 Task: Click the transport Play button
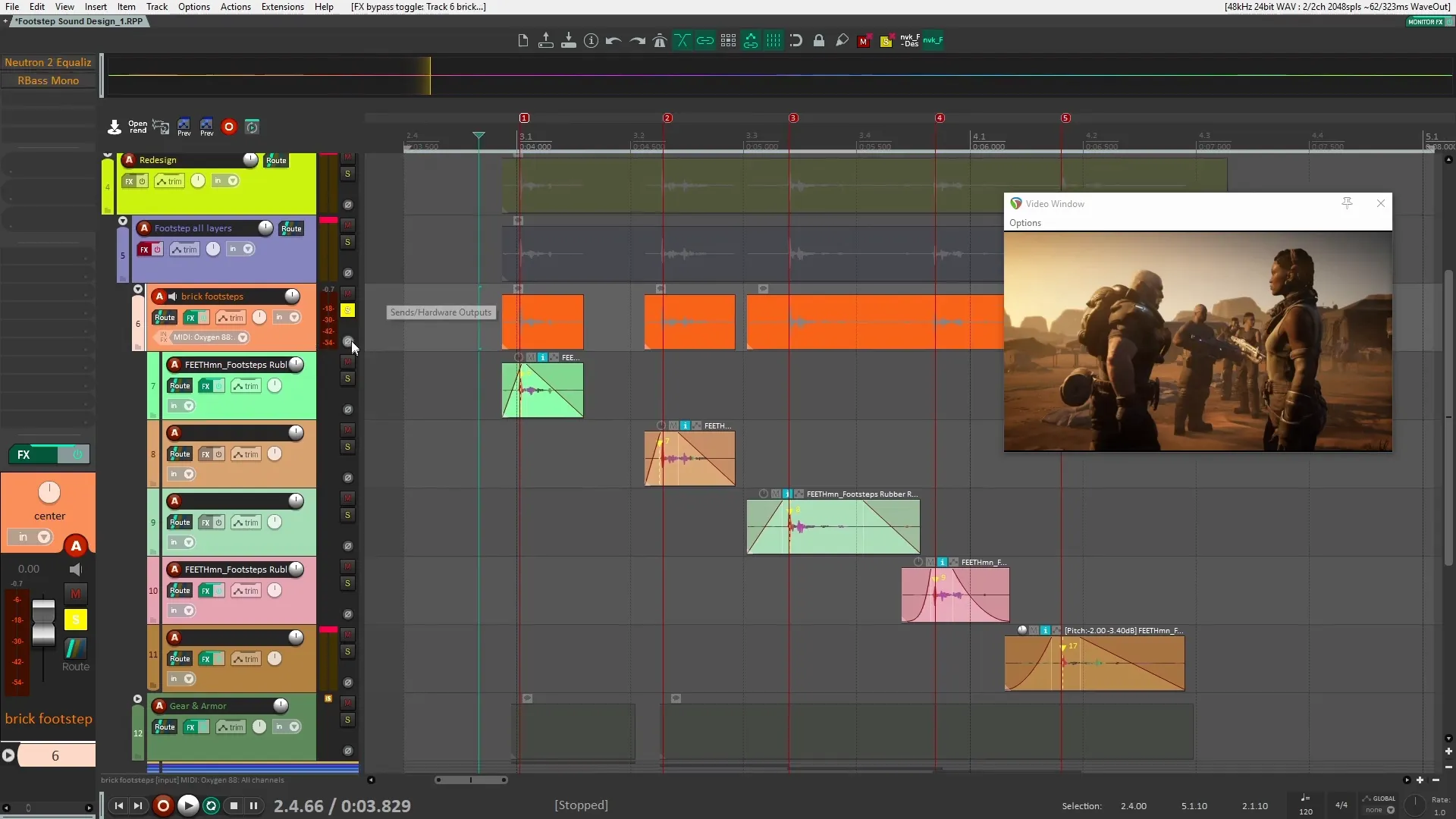[x=188, y=805]
